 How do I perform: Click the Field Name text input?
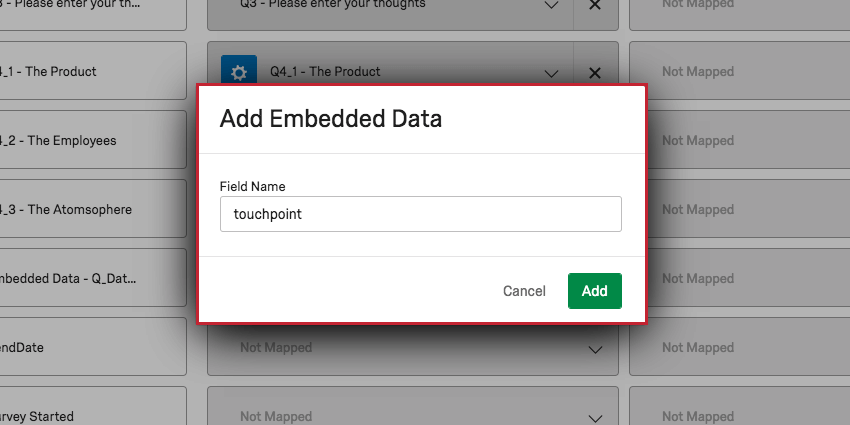coord(420,214)
